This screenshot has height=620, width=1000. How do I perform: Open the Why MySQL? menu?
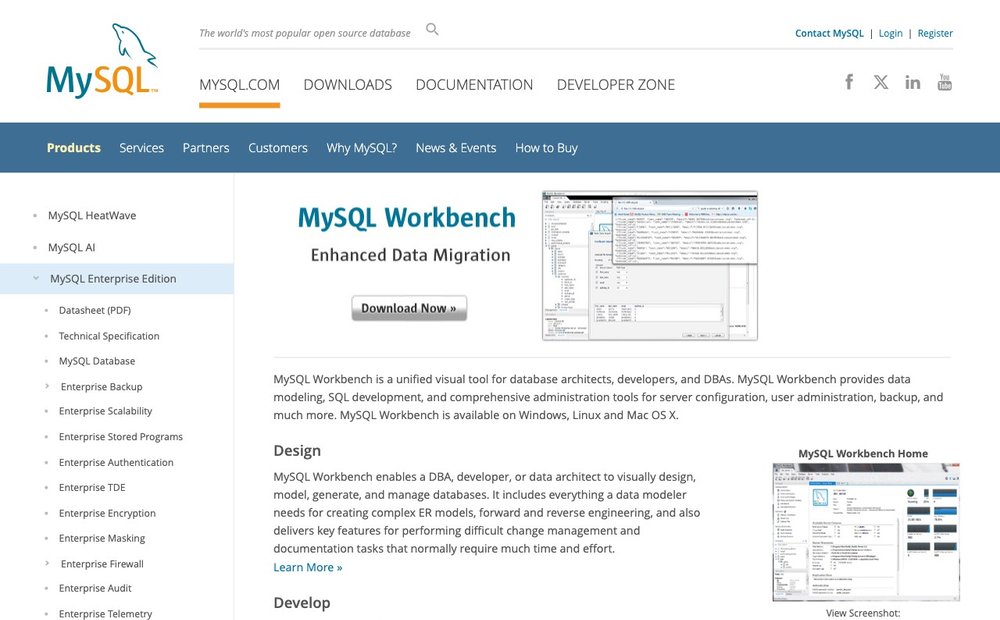pos(362,147)
